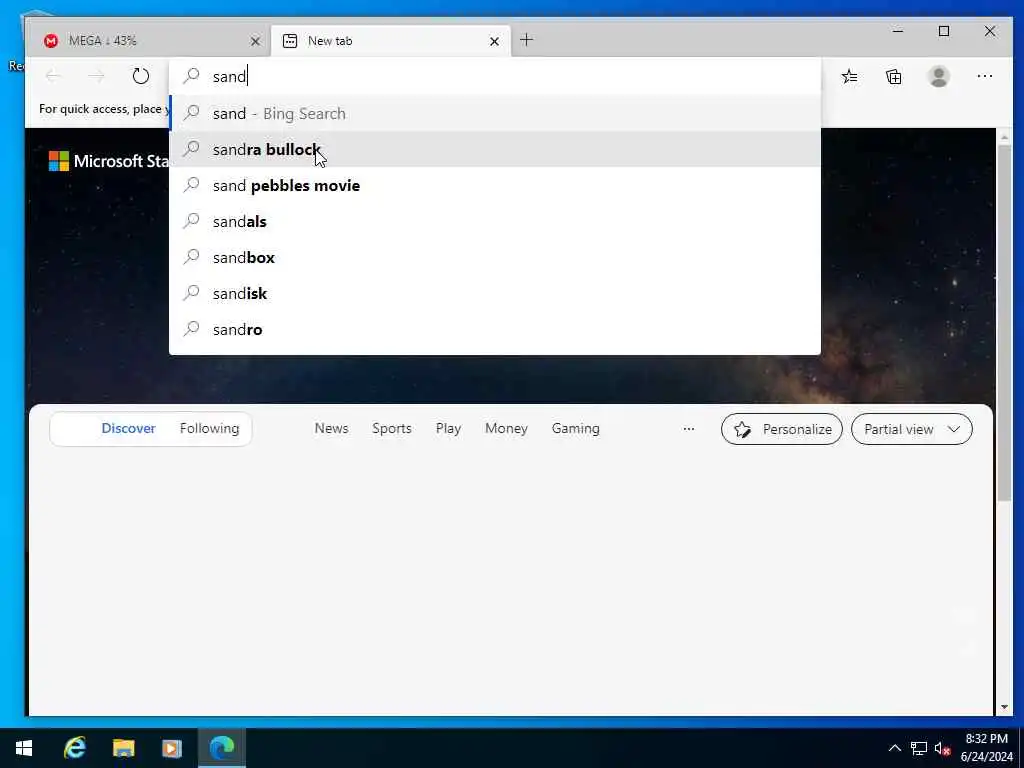The image size is (1024, 768).
Task: Open the muted volume tray icon
Action: coord(942,748)
